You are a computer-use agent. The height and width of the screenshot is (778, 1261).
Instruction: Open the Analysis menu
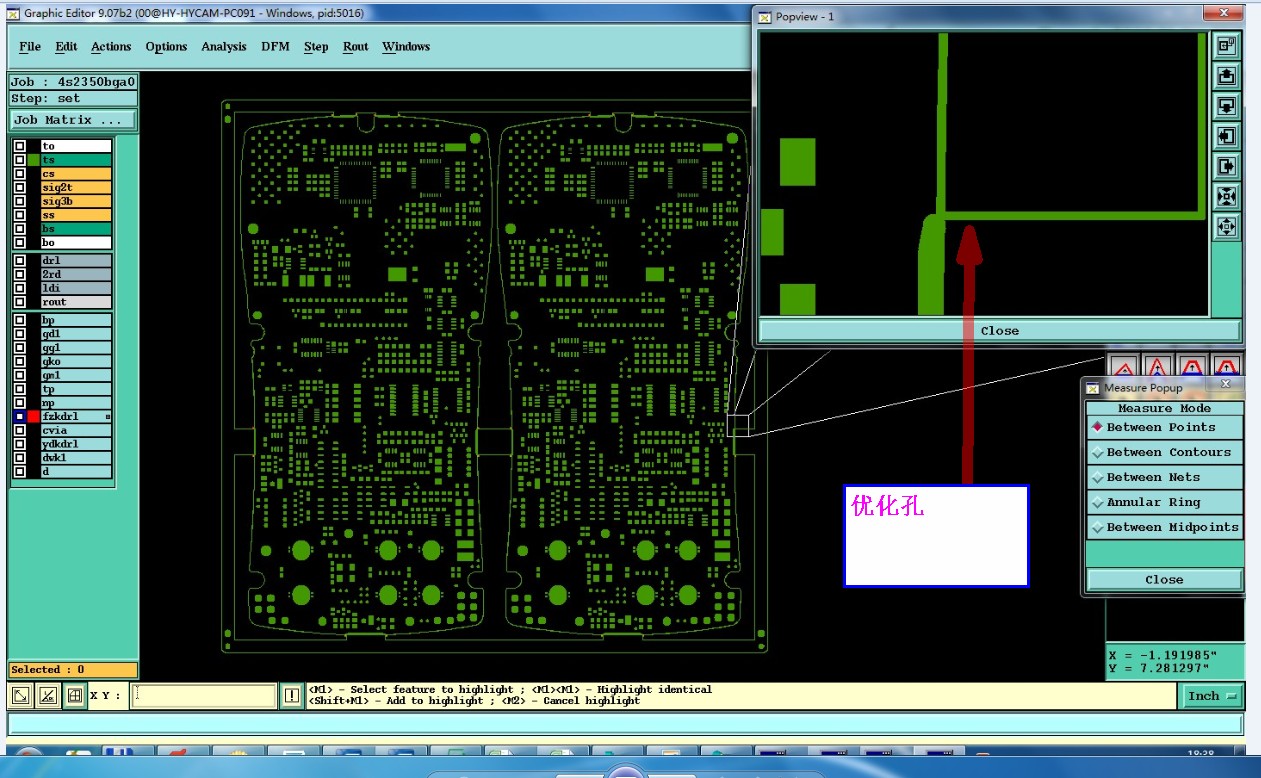tap(224, 47)
